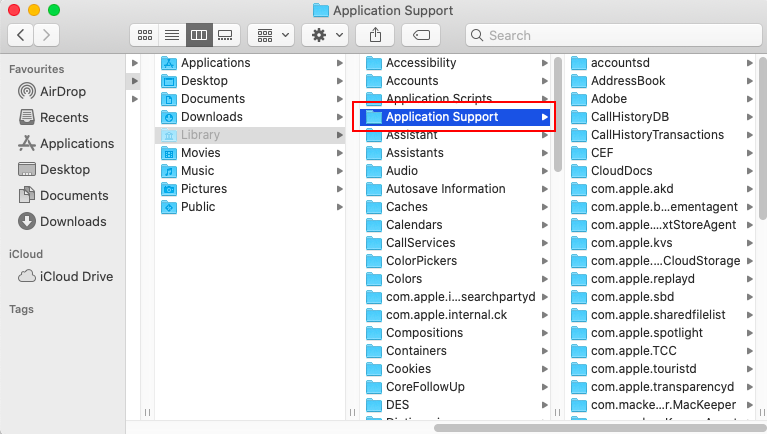Select the CallHistoryDB folder
The height and width of the screenshot is (434, 767).
click(x=660, y=117)
